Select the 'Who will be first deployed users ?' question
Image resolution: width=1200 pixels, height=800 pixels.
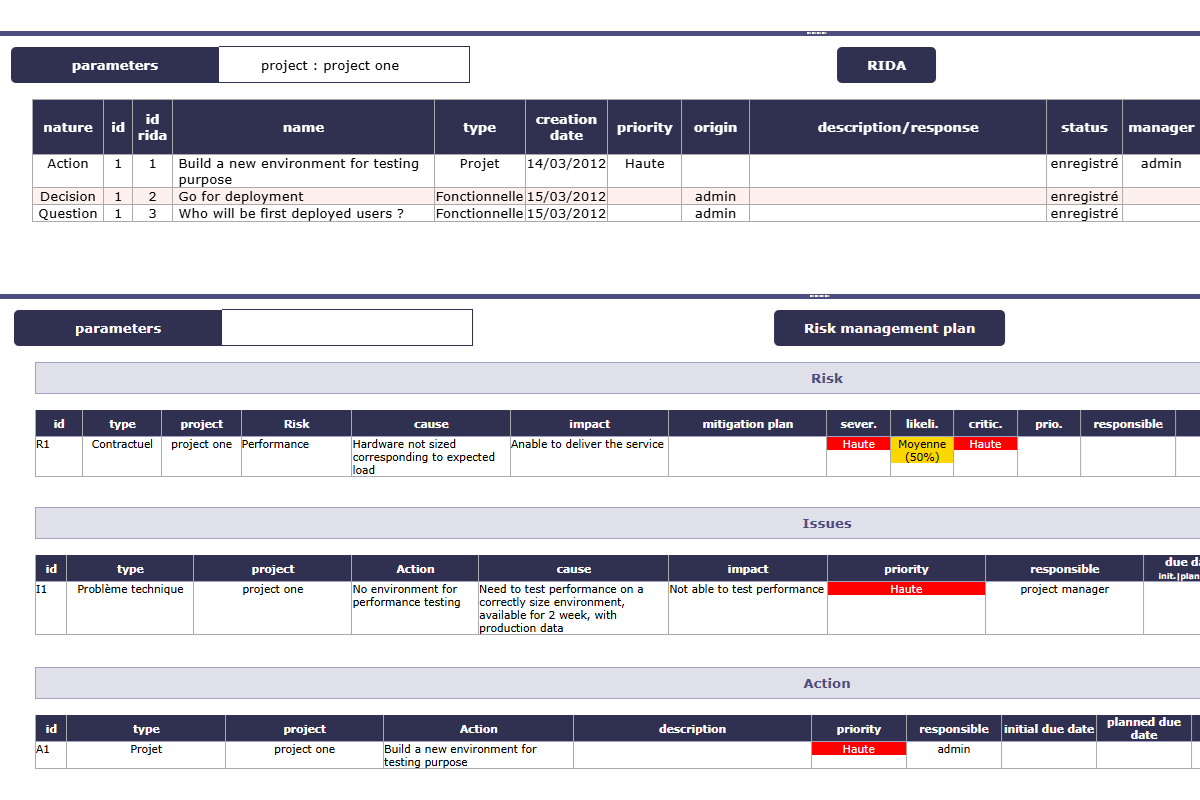coord(291,213)
